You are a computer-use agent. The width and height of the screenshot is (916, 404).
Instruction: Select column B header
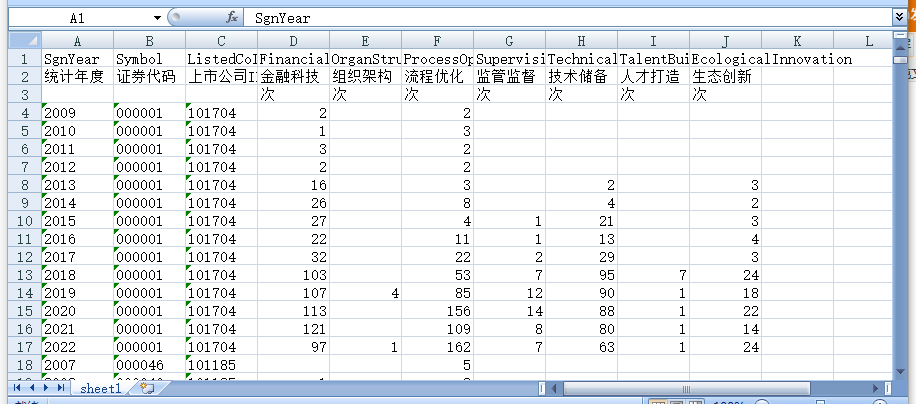tap(150, 41)
